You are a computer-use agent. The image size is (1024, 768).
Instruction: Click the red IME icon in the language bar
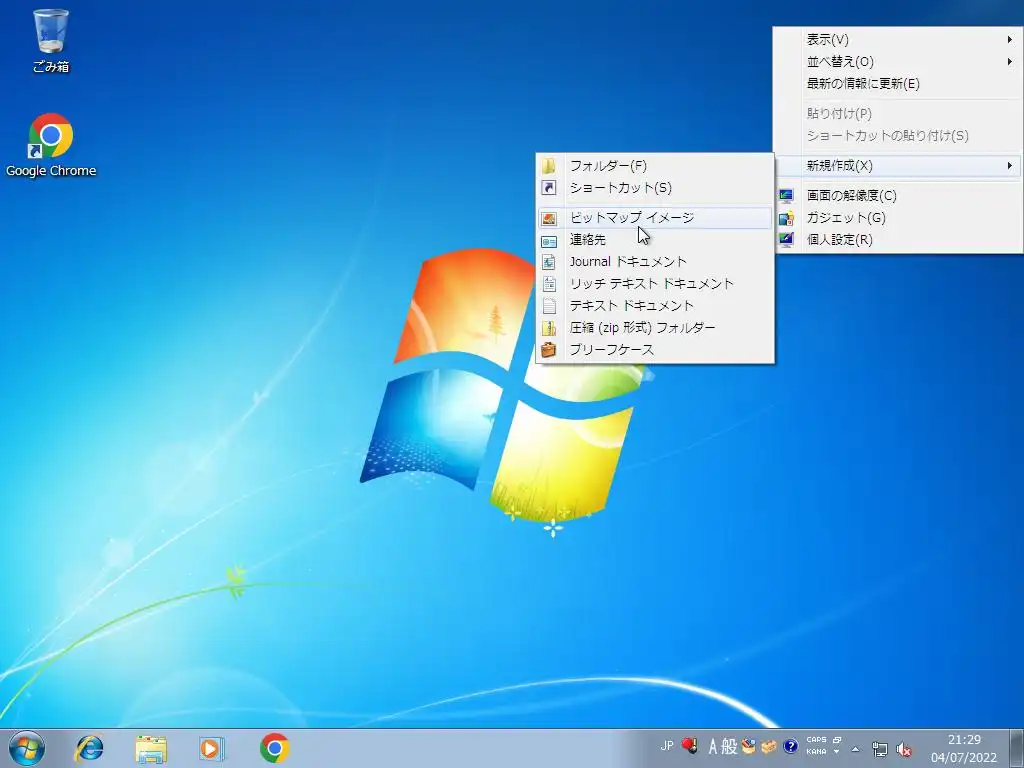(689, 746)
